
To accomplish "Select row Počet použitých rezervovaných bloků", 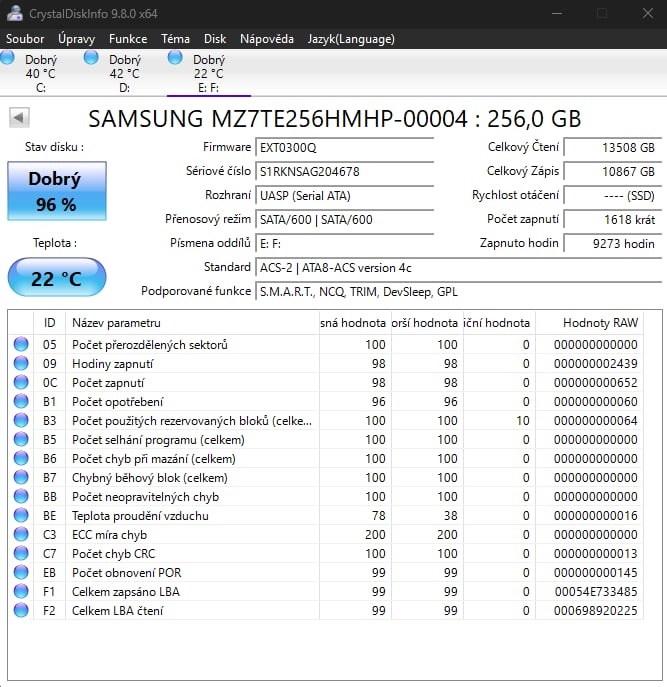I will click(326, 420).
